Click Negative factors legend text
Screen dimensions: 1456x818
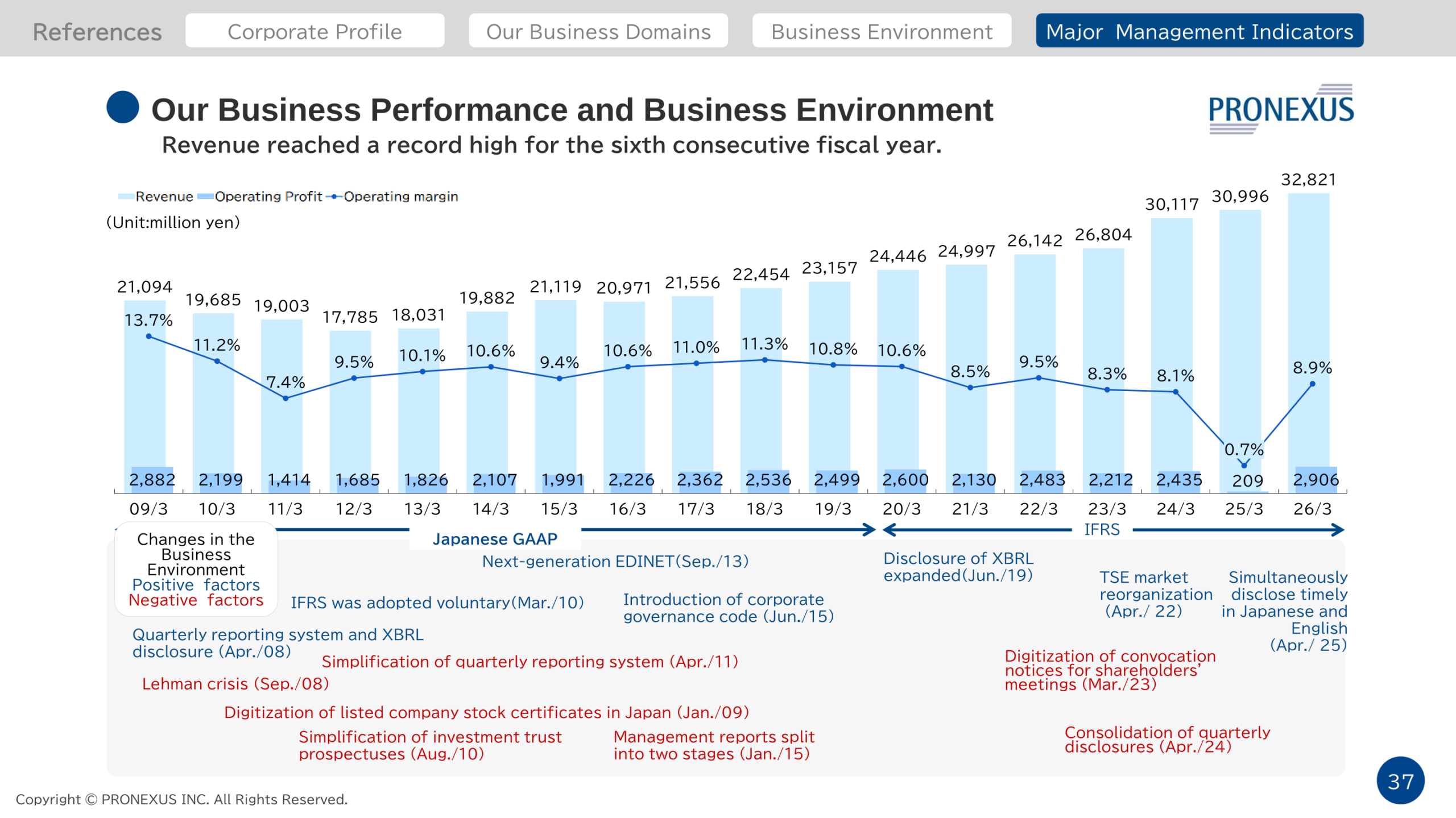click(x=196, y=600)
